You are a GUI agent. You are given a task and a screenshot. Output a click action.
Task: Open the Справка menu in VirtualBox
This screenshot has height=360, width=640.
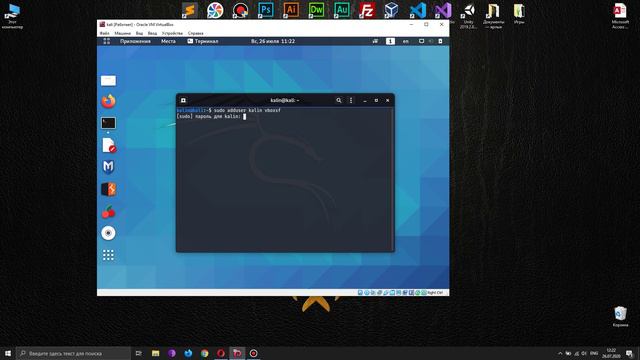[196, 33]
